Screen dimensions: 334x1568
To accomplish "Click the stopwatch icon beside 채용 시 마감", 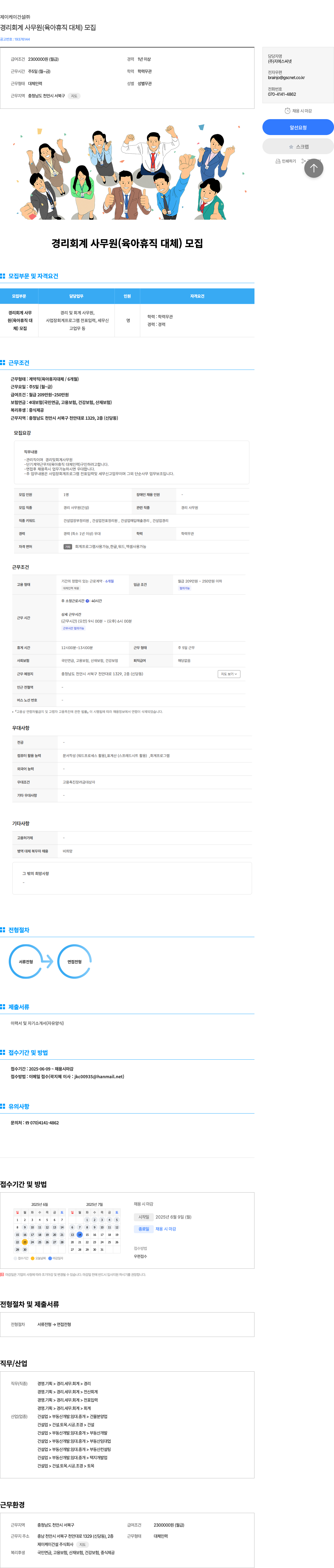I will (x=288, y=111).
